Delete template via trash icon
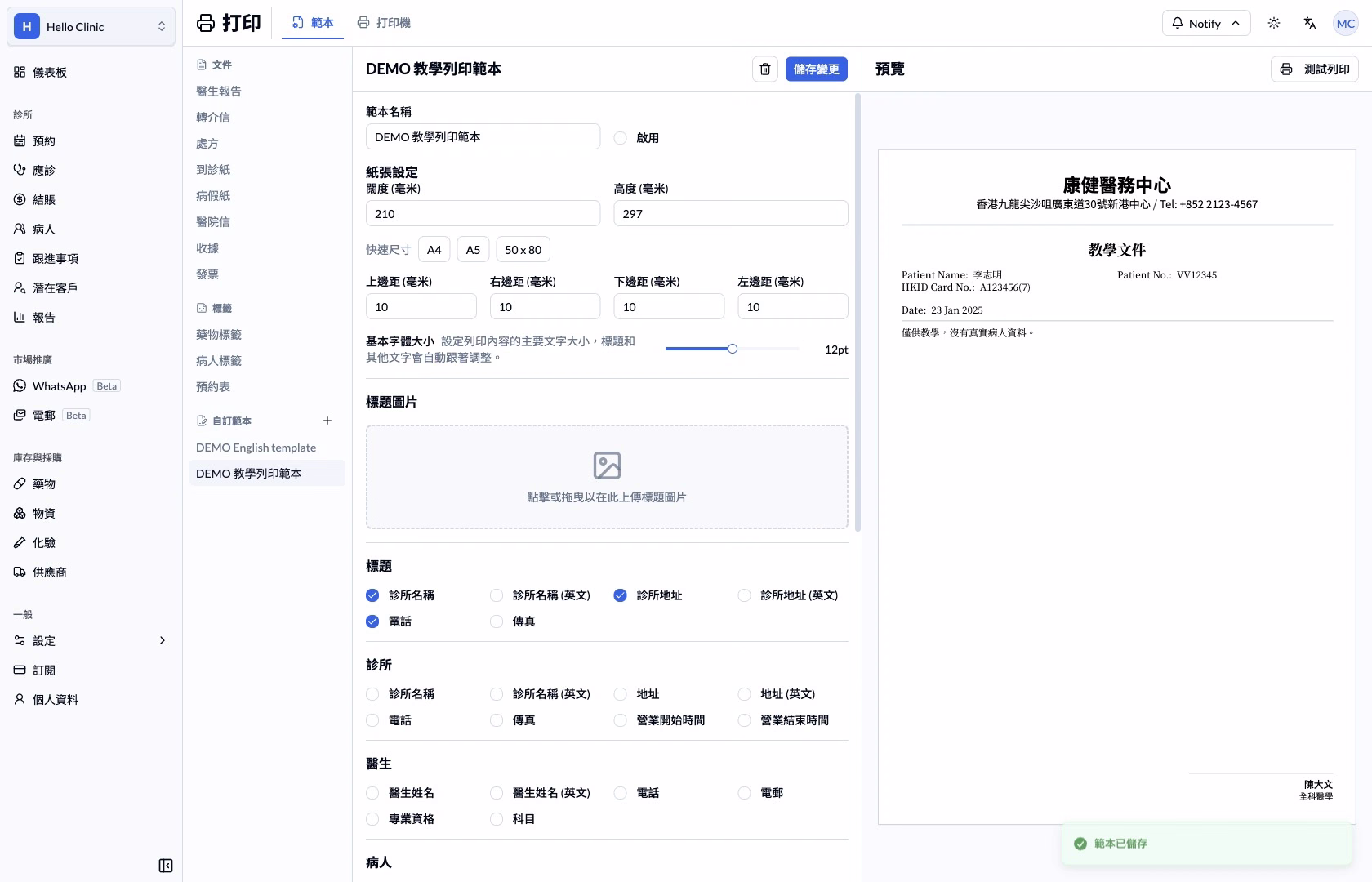The width and height of the screenshot is (1372, 882). click(x=764, y=69)
